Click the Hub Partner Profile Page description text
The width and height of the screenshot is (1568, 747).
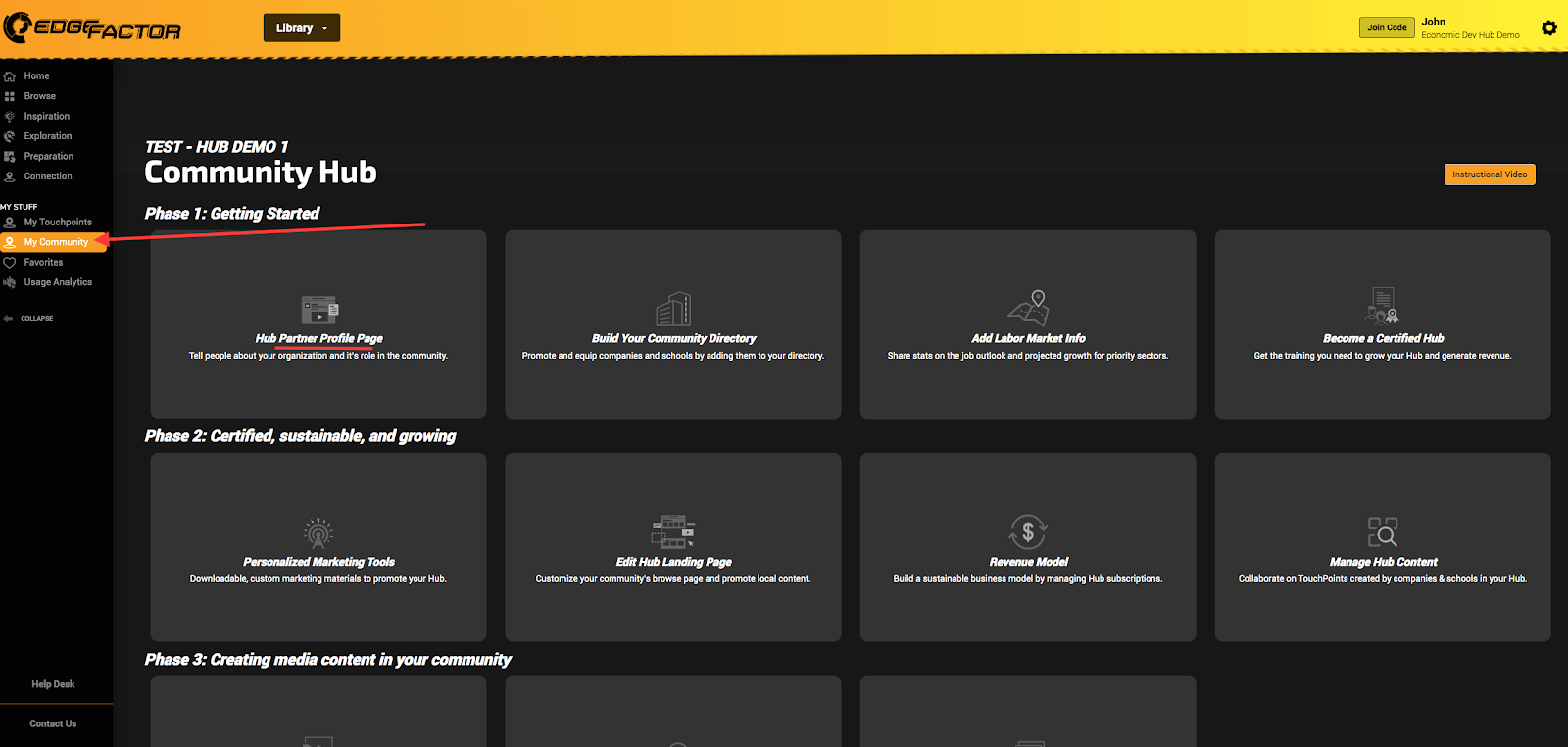pyautogui.click(x=318, y=356)
